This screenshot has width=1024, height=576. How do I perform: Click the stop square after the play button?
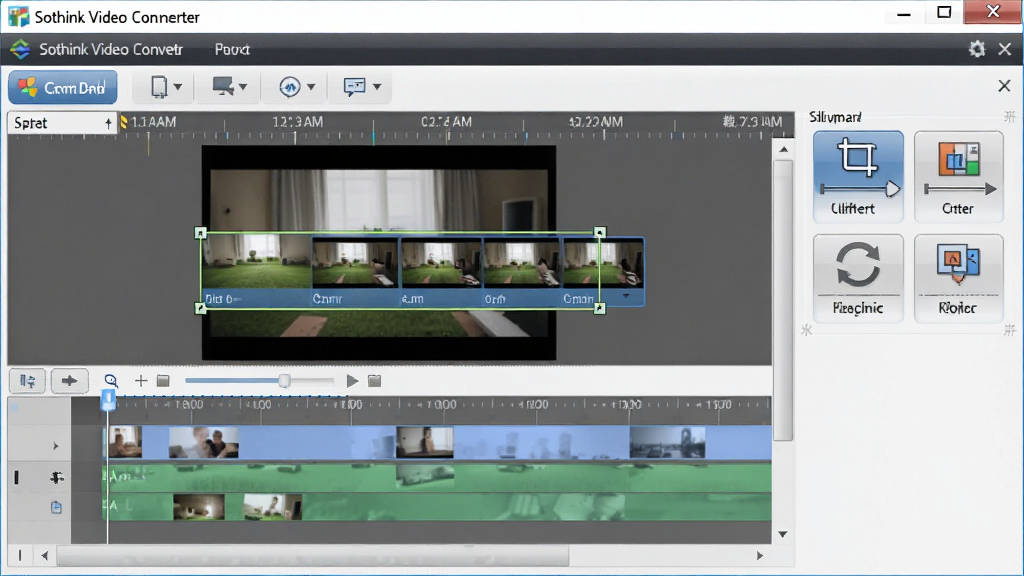(374, 381)
